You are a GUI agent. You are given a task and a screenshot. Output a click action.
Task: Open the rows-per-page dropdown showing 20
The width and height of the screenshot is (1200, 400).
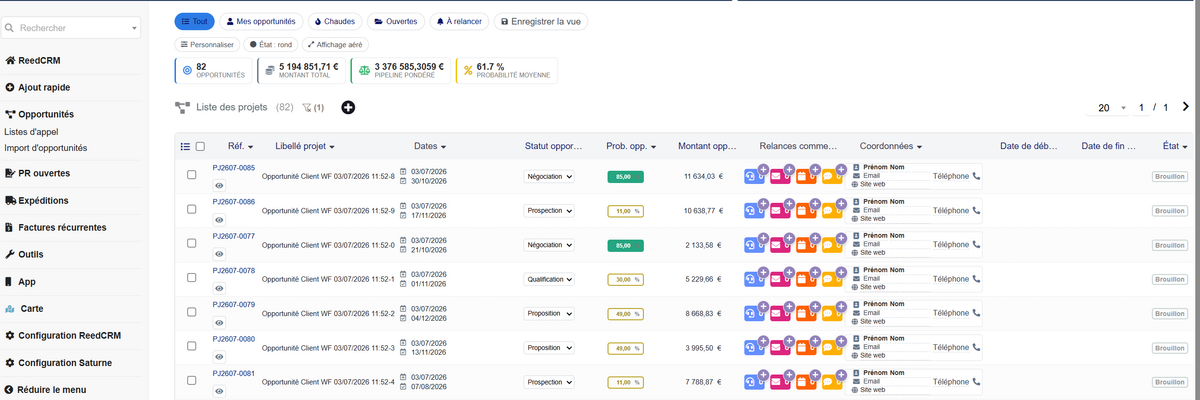pyautogui.click(x=1112, y=107)
